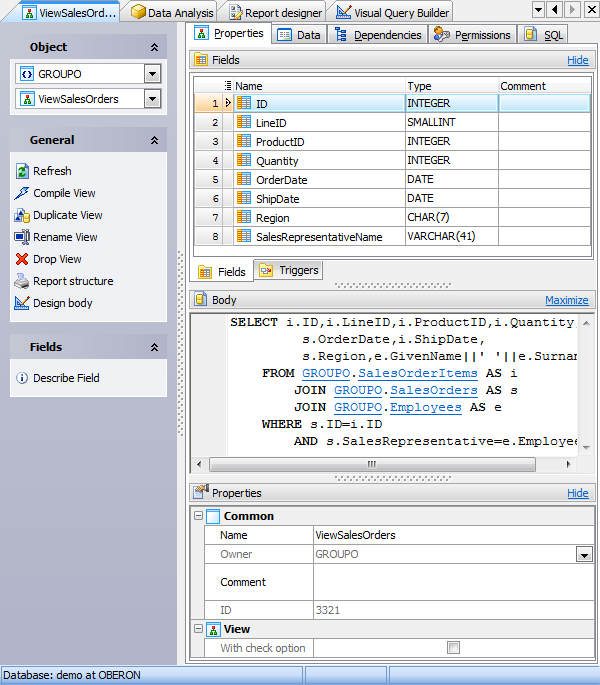This screenshot has width=600, height=685.
Task: Click the Type column header
Action: [451, 86]
